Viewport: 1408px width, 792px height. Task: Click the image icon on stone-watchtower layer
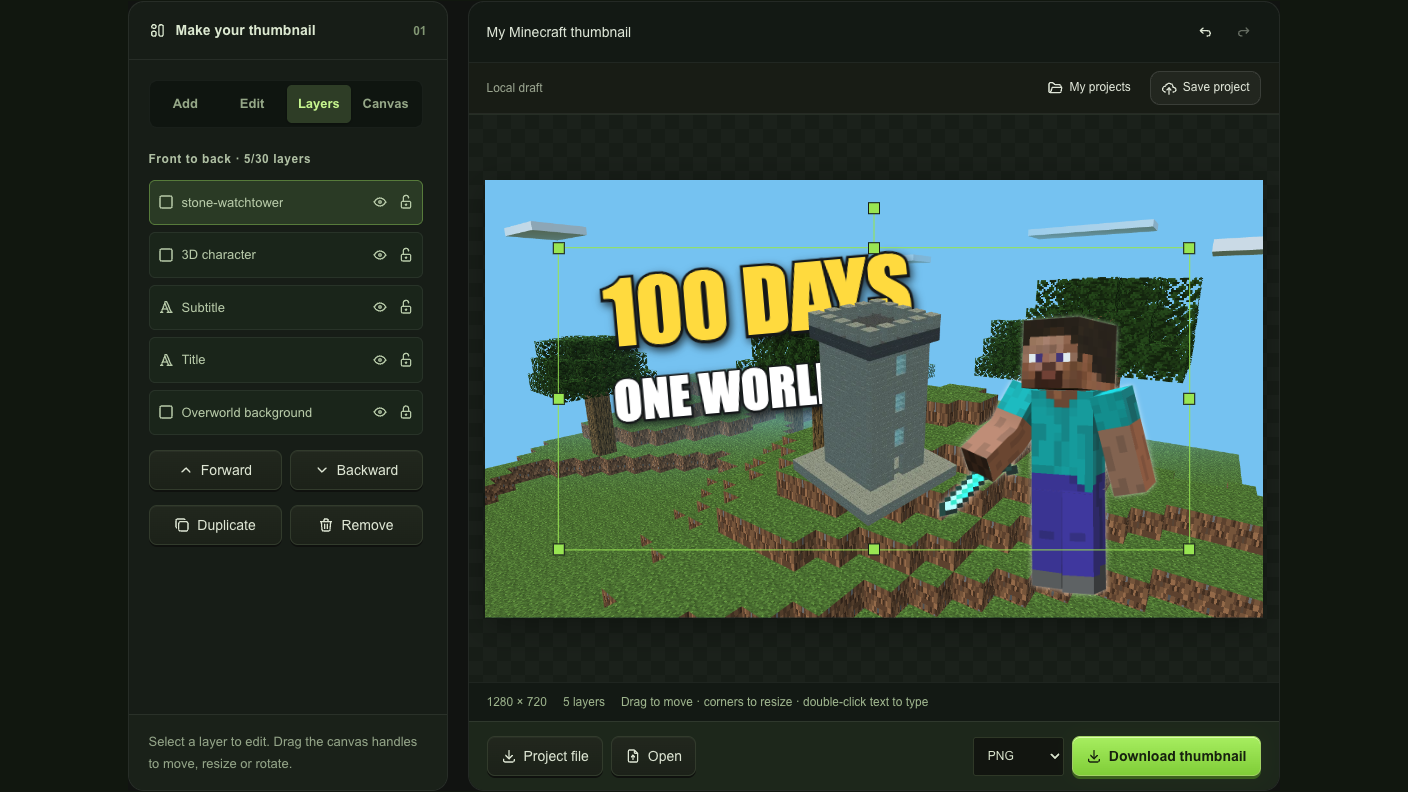coord(166,202)
